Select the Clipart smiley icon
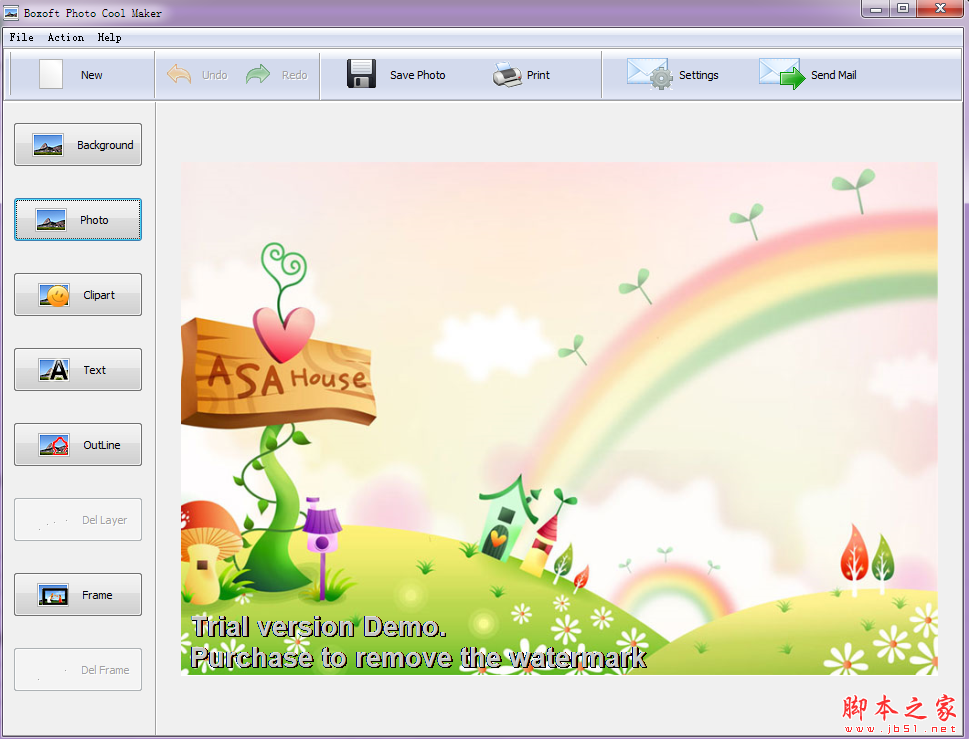969x740 pixels. coord(54,295)
